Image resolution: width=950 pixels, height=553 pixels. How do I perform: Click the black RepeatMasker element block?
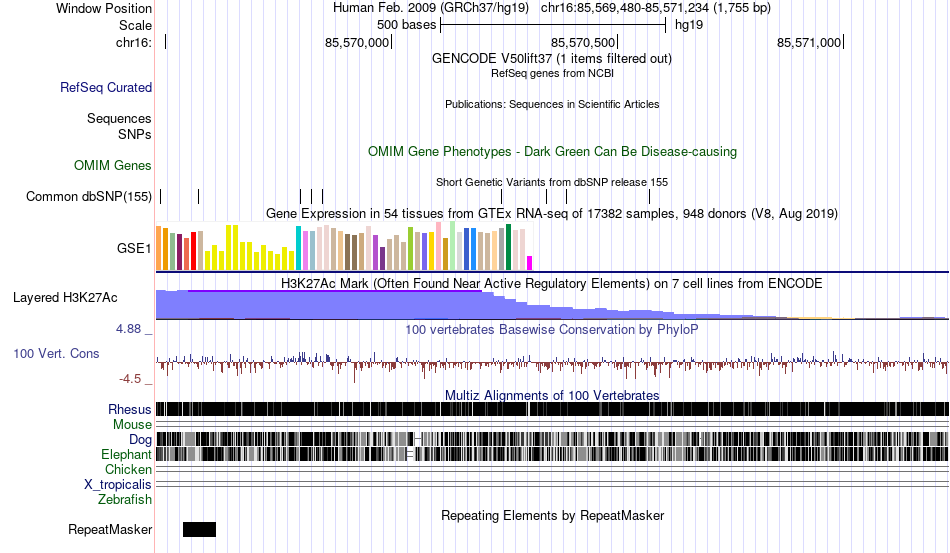[x=199, y=529]
